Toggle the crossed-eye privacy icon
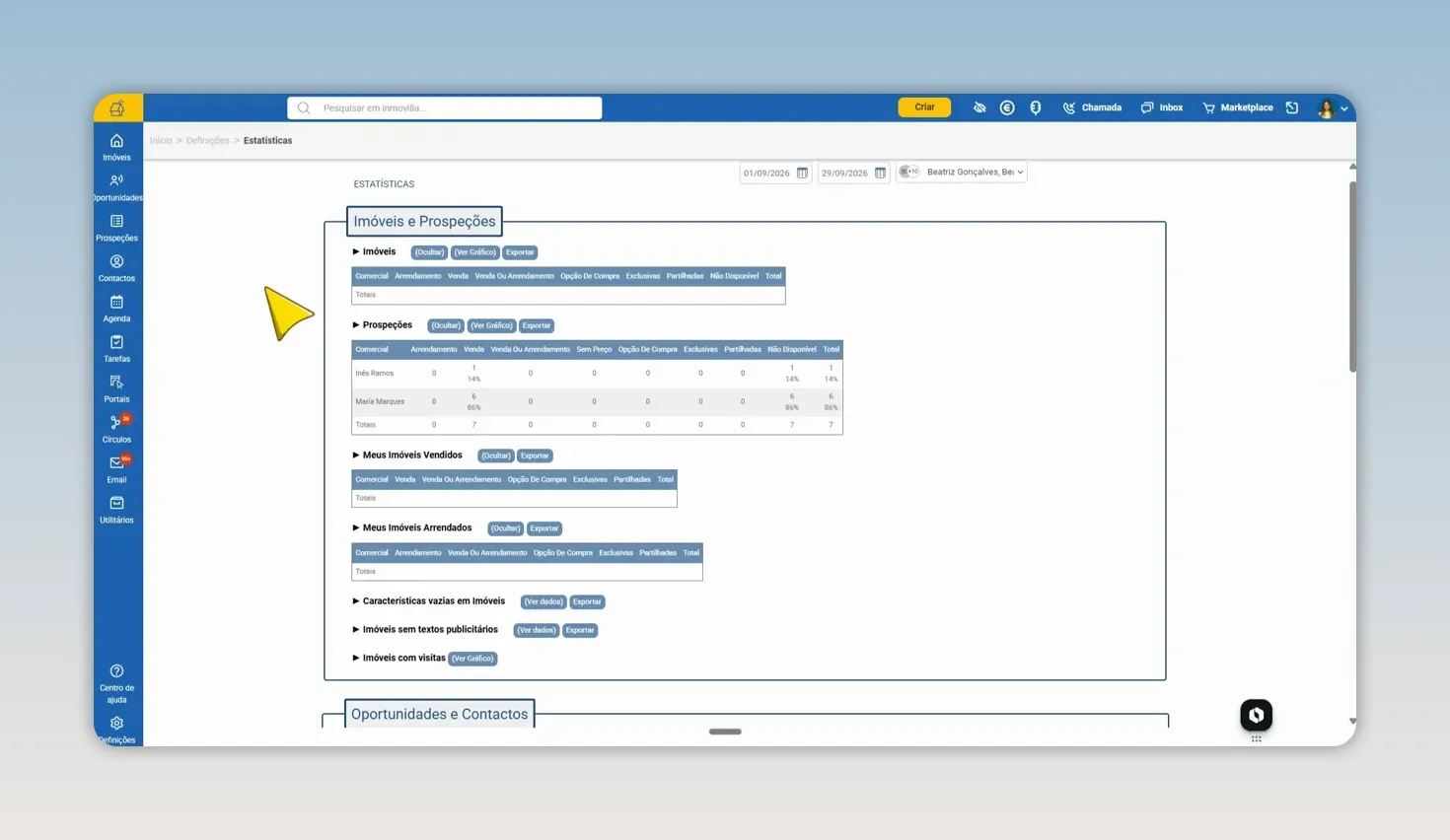 979,107
